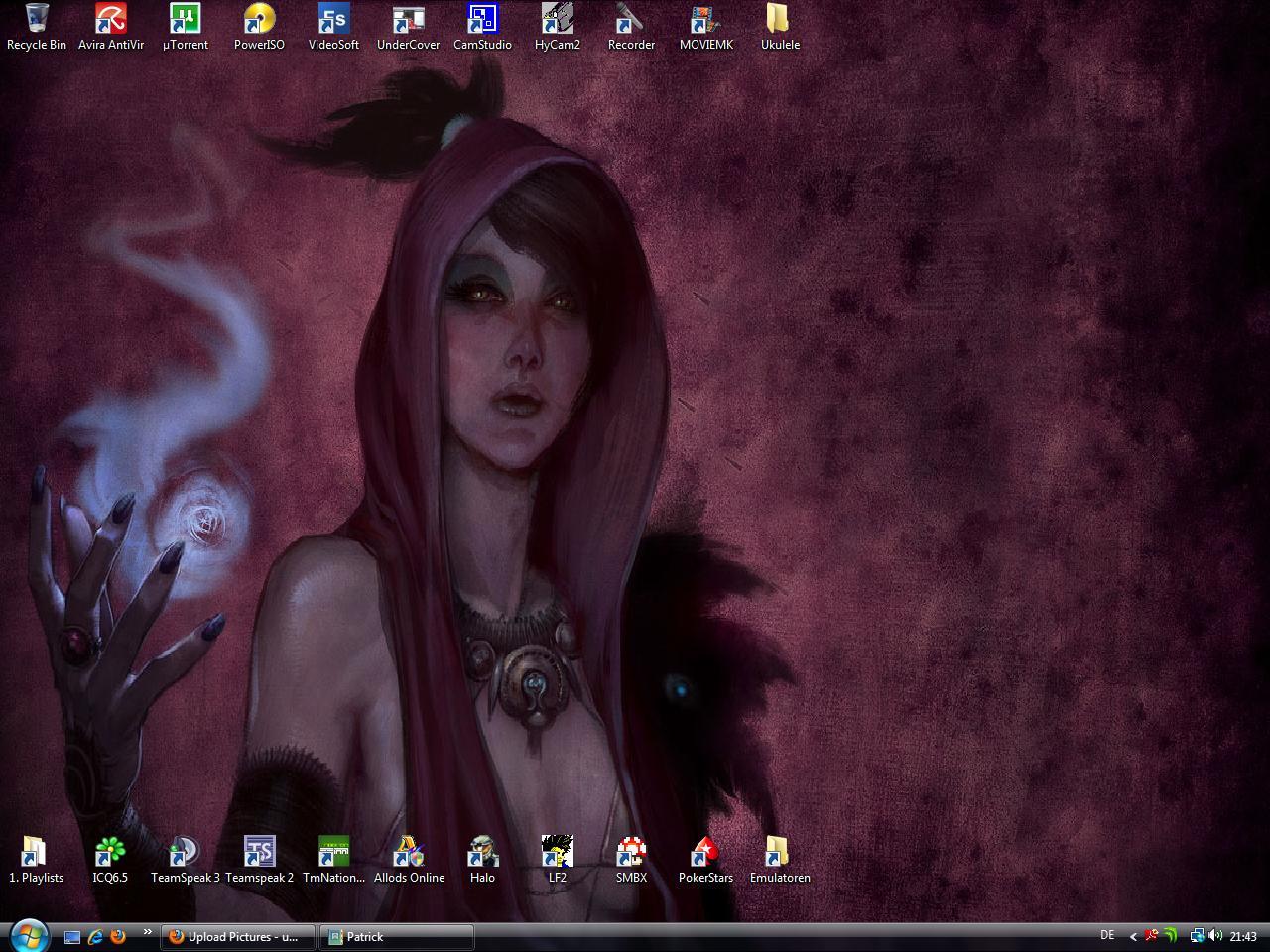
Task: Select the Emulatoren folder icon
Action: (x=781, y=860)
